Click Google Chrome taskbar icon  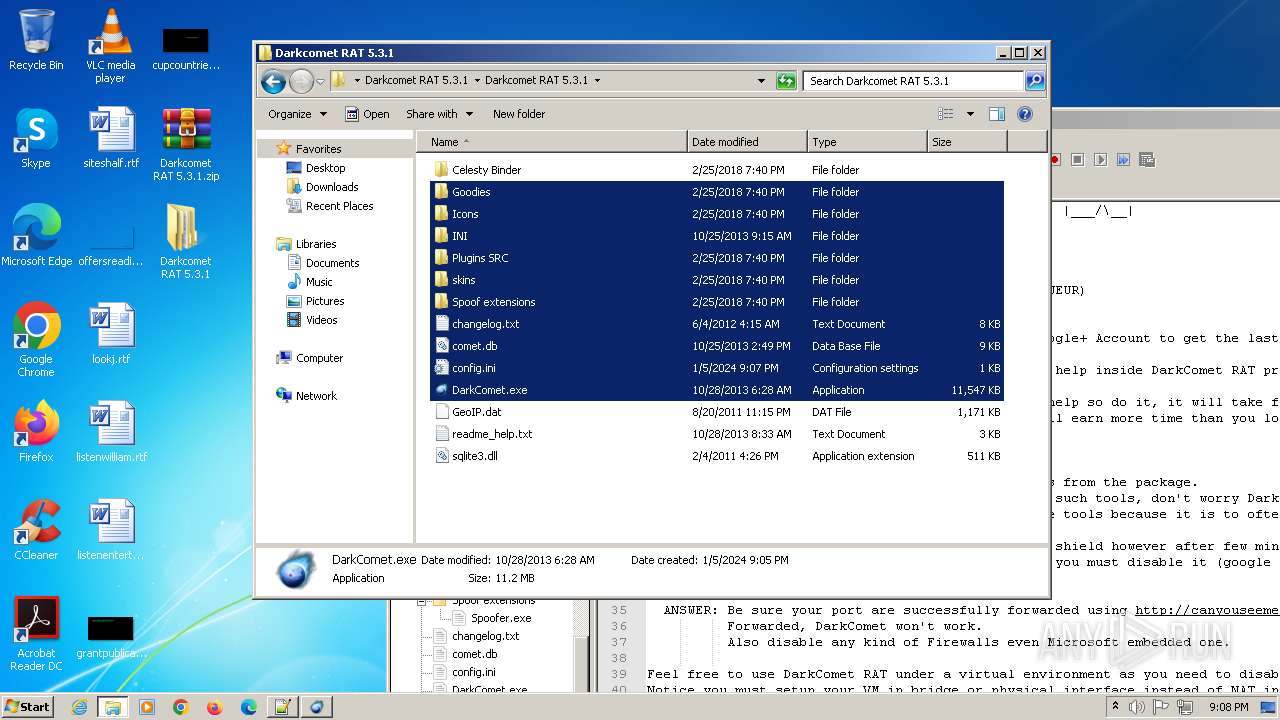pos(180,707)
